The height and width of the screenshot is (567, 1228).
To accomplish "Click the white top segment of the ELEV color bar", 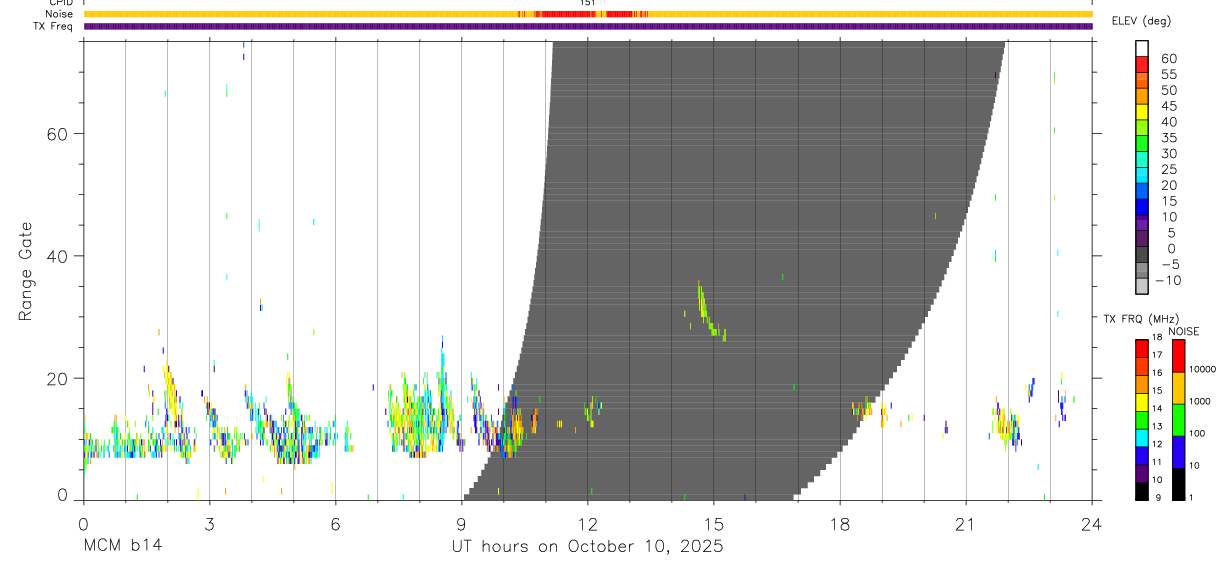I will 1142,48.
